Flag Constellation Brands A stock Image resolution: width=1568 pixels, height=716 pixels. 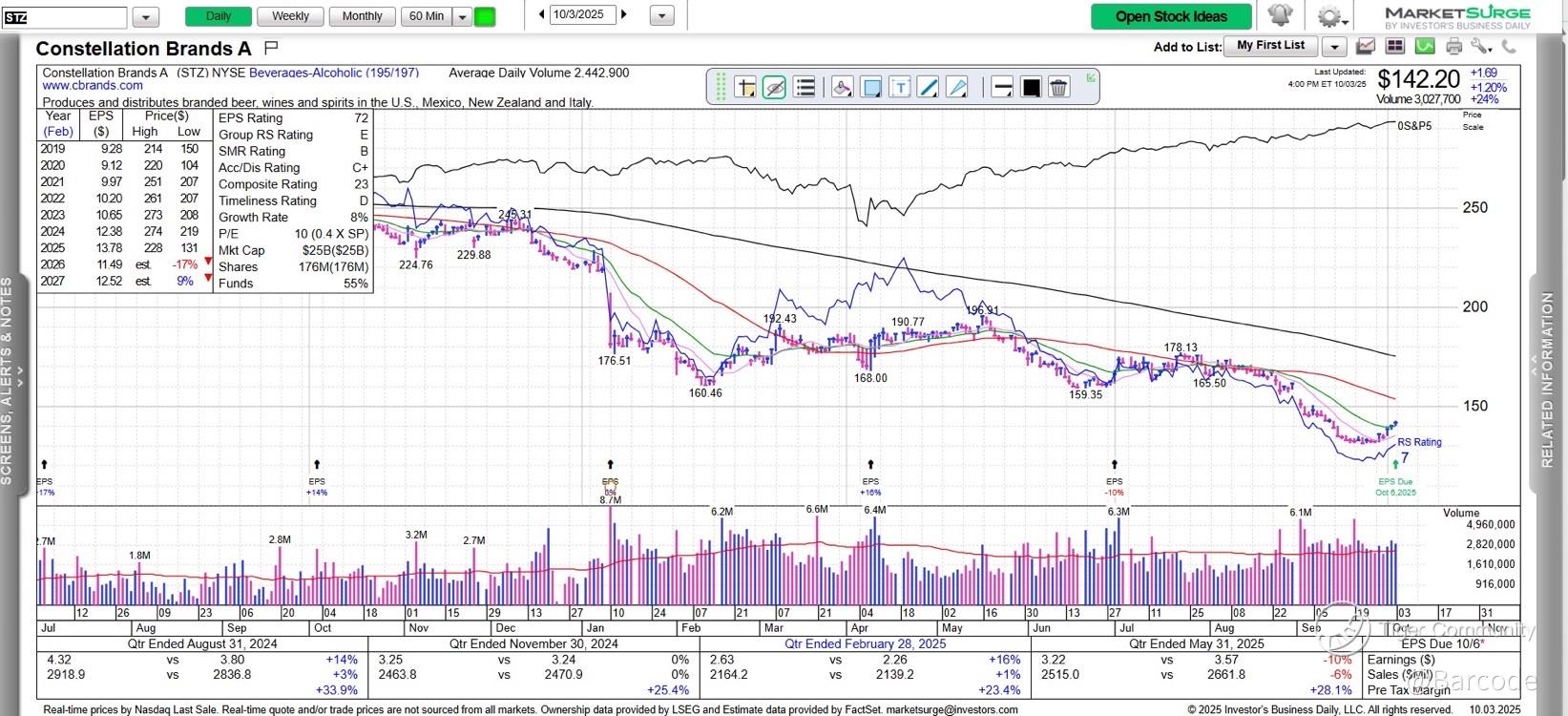point(271,47)
